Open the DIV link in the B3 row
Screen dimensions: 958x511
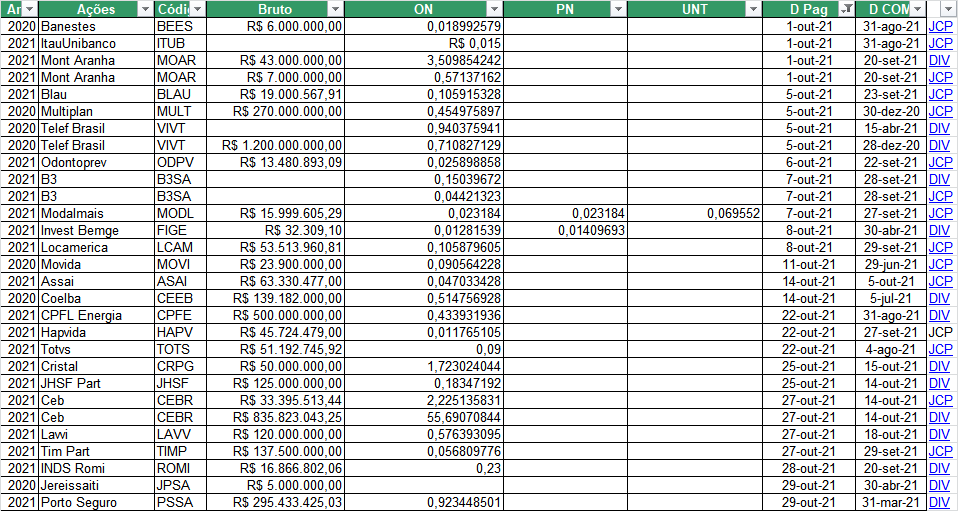(939, 180)
